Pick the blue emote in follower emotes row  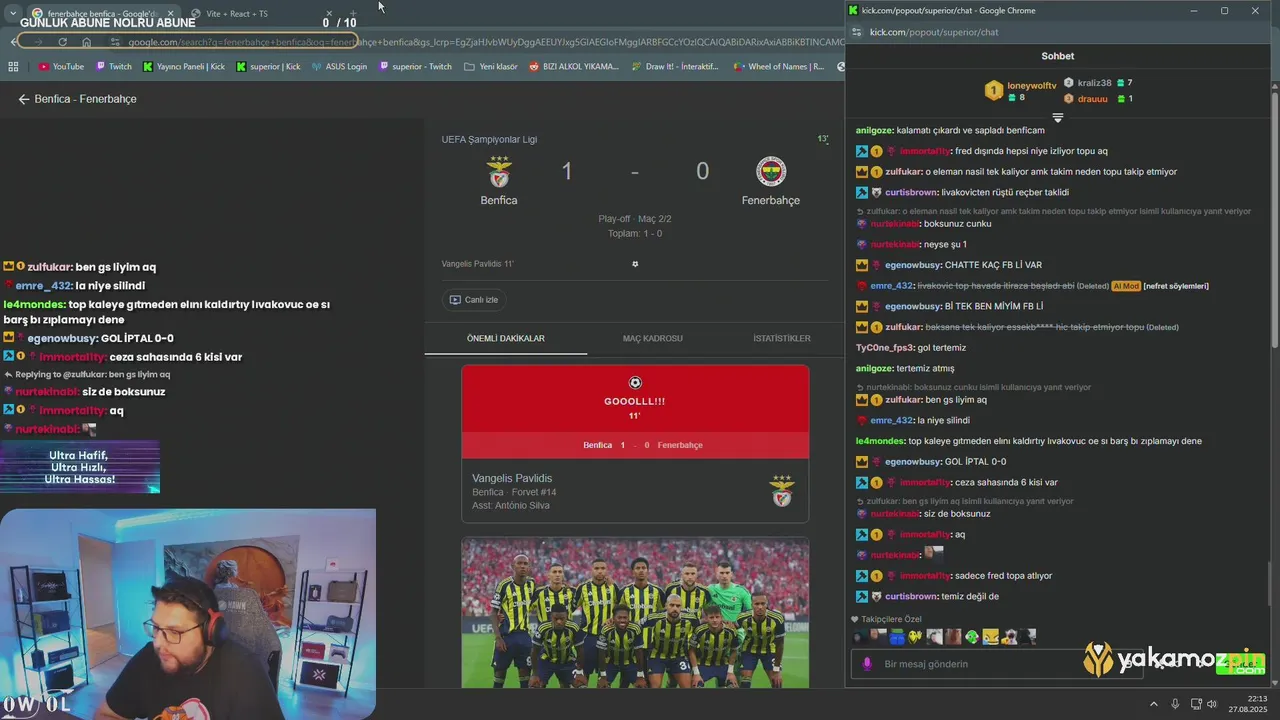(897, 637)
